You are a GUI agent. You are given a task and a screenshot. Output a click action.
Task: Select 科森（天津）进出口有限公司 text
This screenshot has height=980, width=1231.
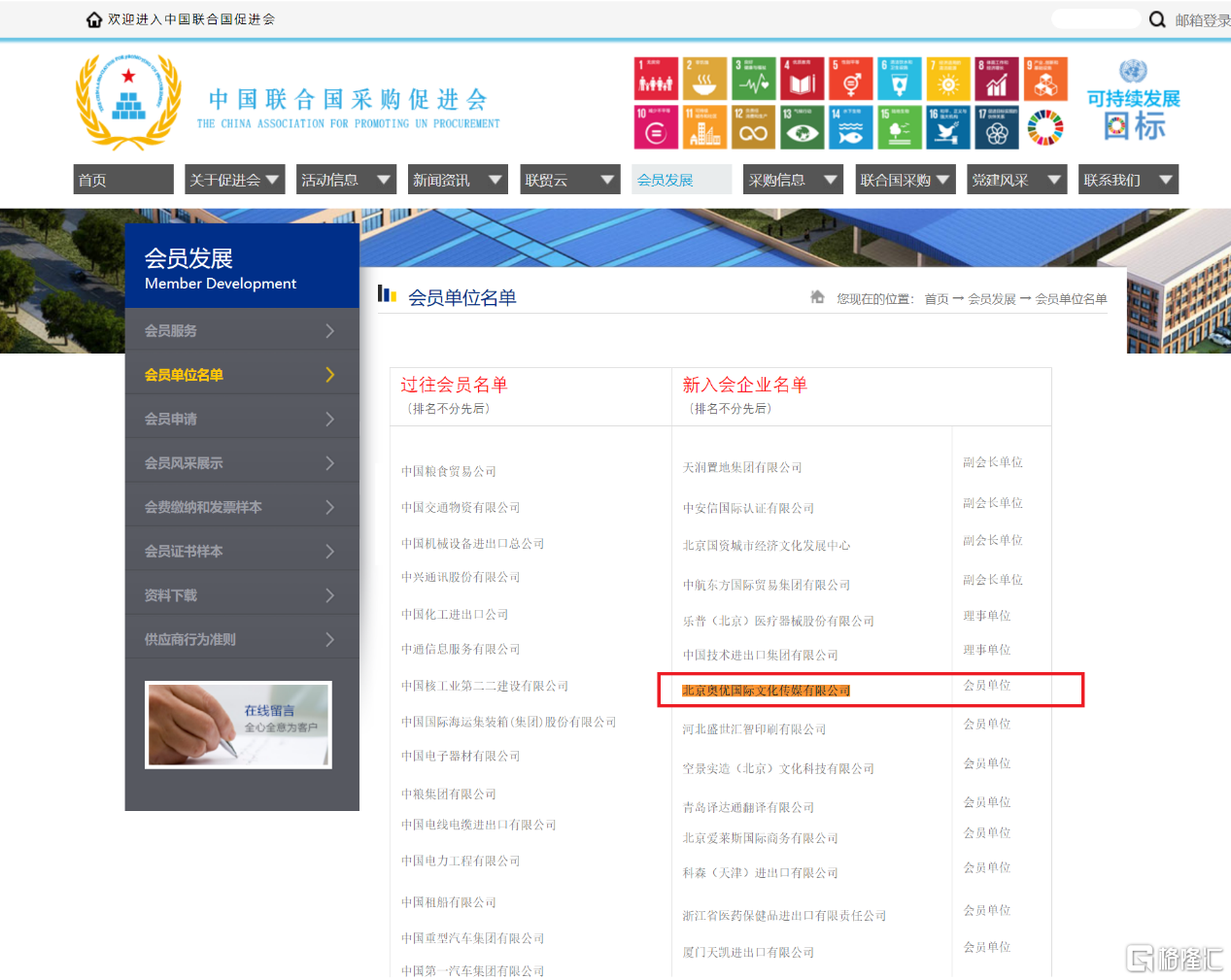click(x=760, y=873)
